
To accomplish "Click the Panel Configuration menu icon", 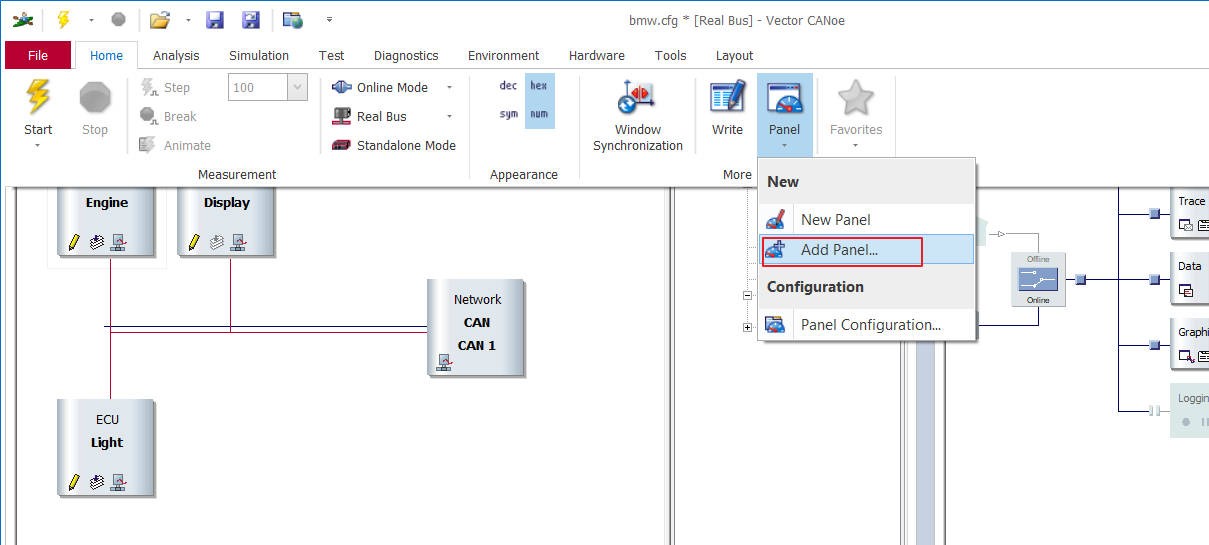I will click(x=775, y=325).
